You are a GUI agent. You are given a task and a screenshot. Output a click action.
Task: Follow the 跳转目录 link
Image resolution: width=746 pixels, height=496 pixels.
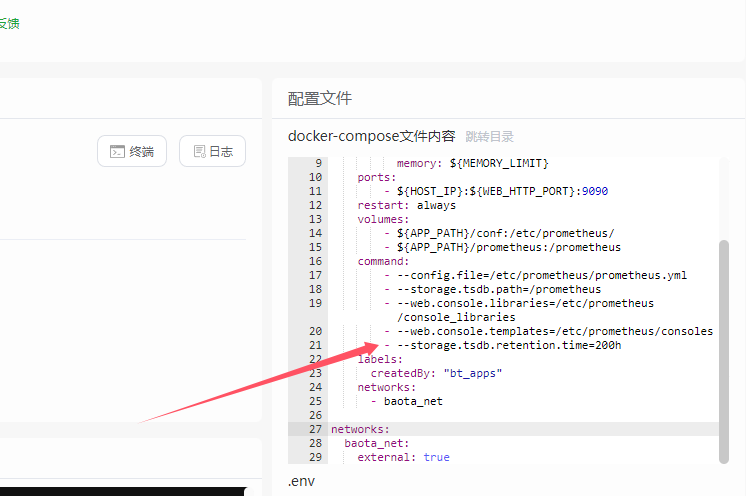coord(489,136)
